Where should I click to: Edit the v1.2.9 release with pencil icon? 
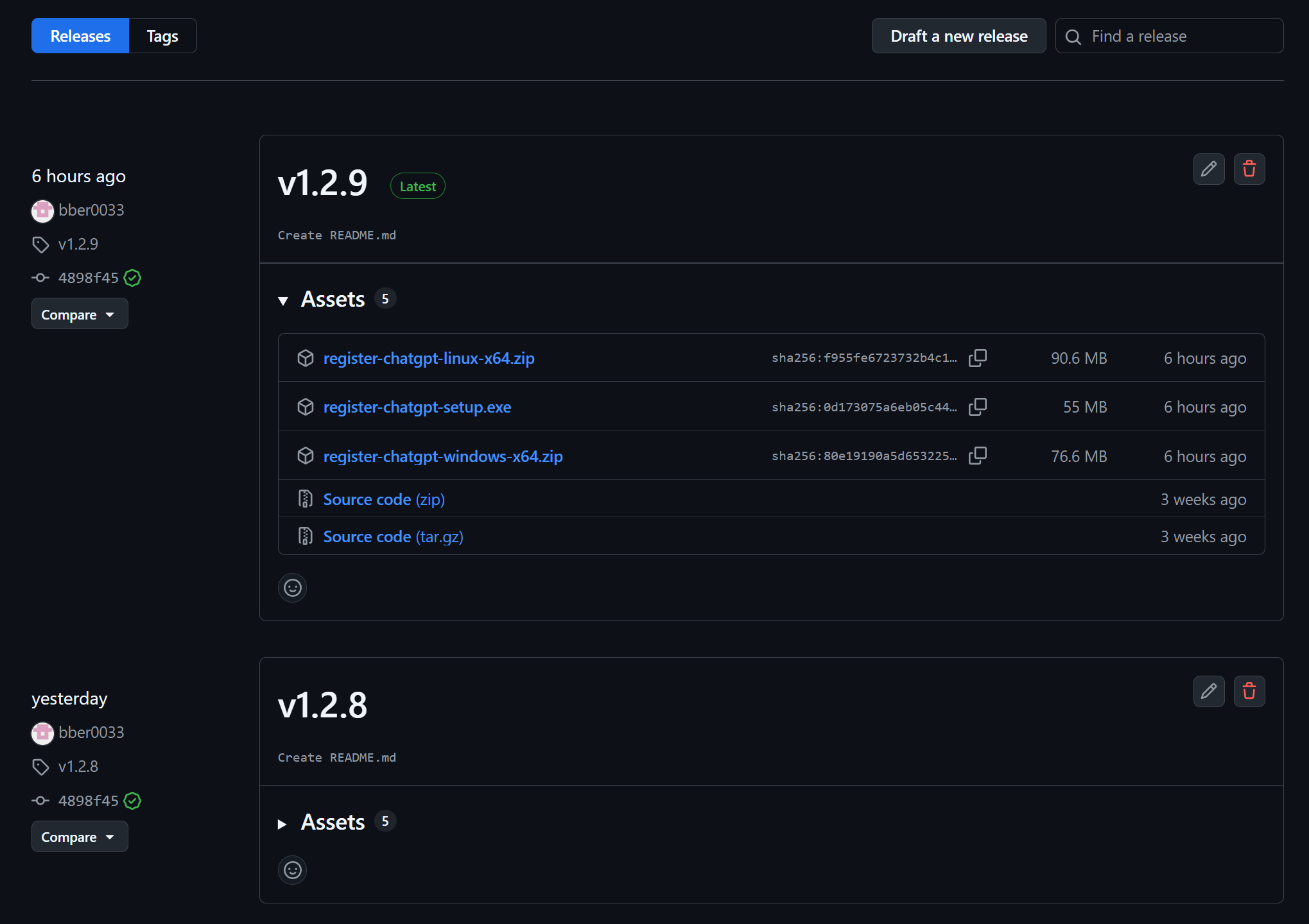coord(1209,169)
